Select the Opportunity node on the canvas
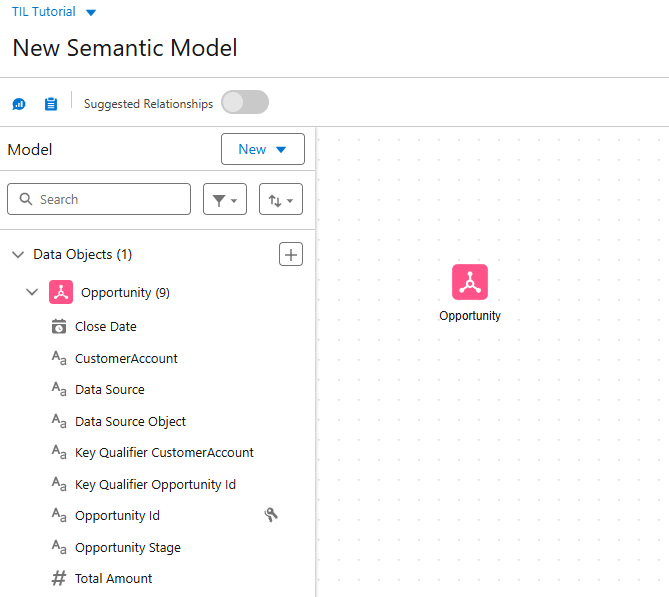 point(469,283)
